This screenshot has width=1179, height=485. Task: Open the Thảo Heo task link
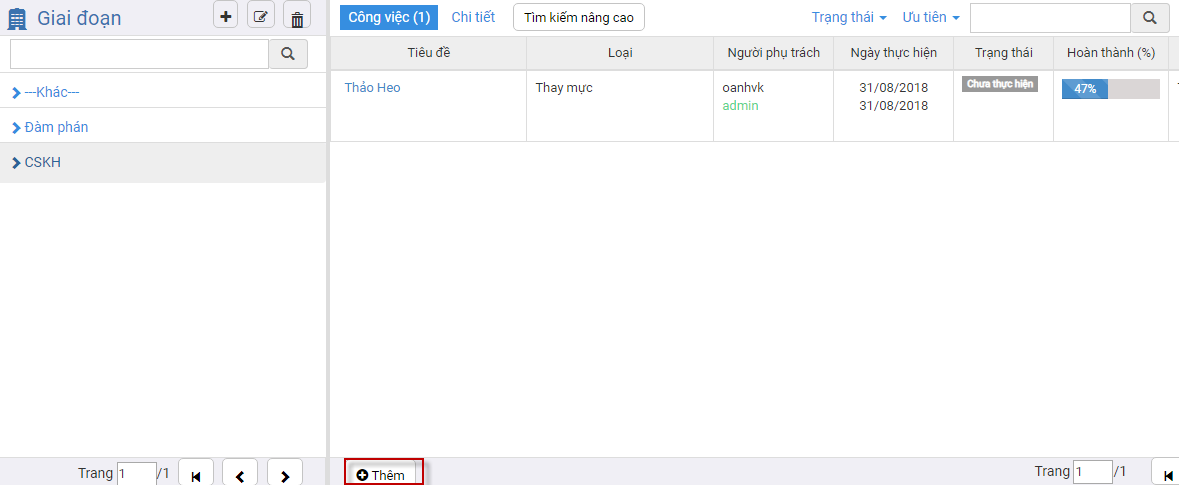point(372,88)
